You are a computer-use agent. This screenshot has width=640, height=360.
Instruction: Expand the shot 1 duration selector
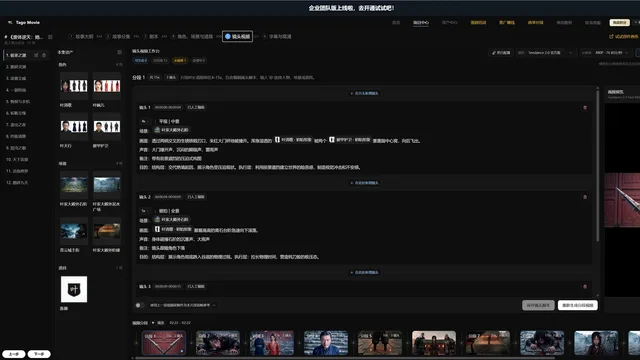[144, 122]
